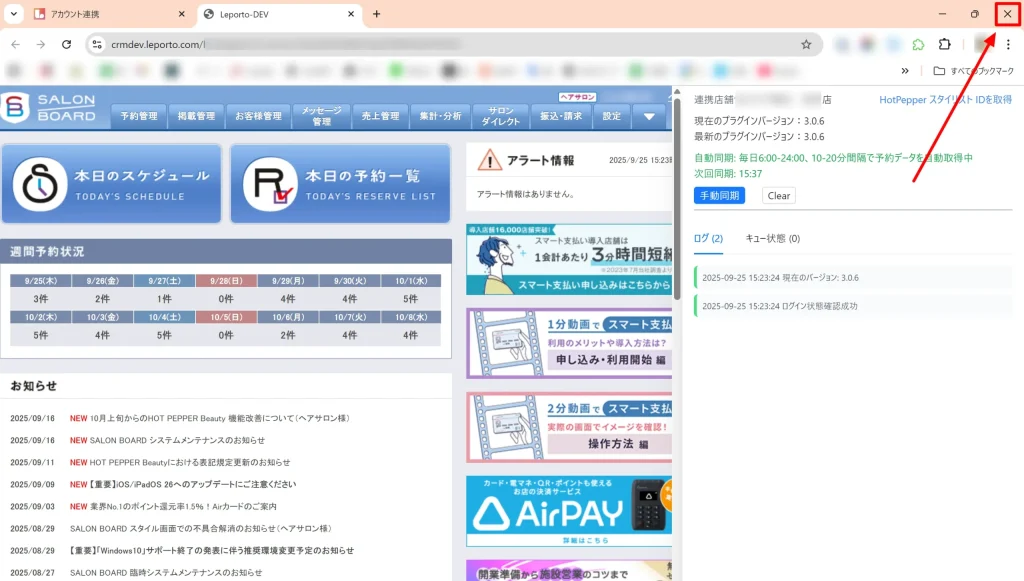The height and width of the screenshot is (581, 1024).
Task: Expand the tab search dropdown arrow
Action: [14, 14]
